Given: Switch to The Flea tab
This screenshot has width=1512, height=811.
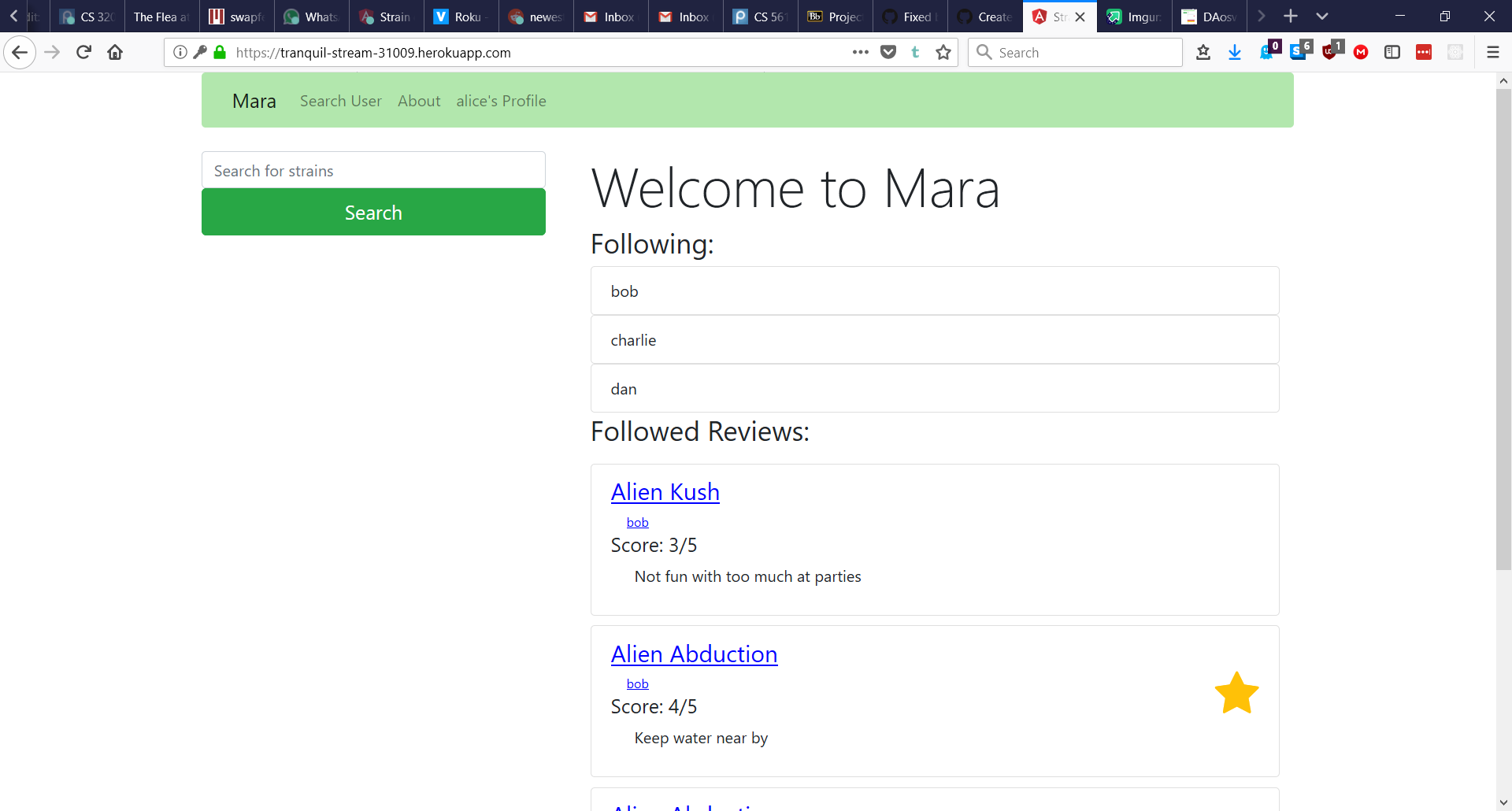Looking at the screenshot, I should [162, 17].
